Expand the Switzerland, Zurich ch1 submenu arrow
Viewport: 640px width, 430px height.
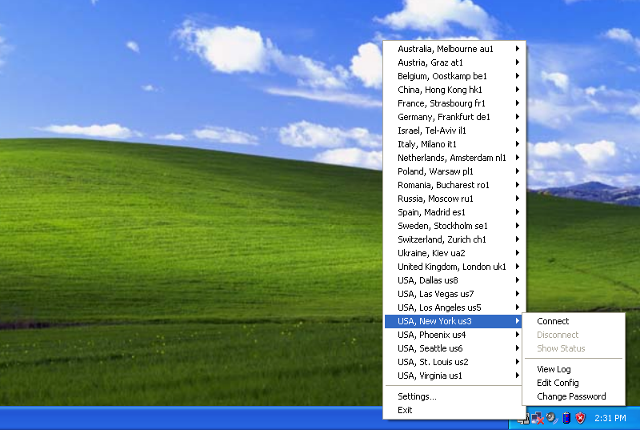pyautogui.click(x=517, y=239)
